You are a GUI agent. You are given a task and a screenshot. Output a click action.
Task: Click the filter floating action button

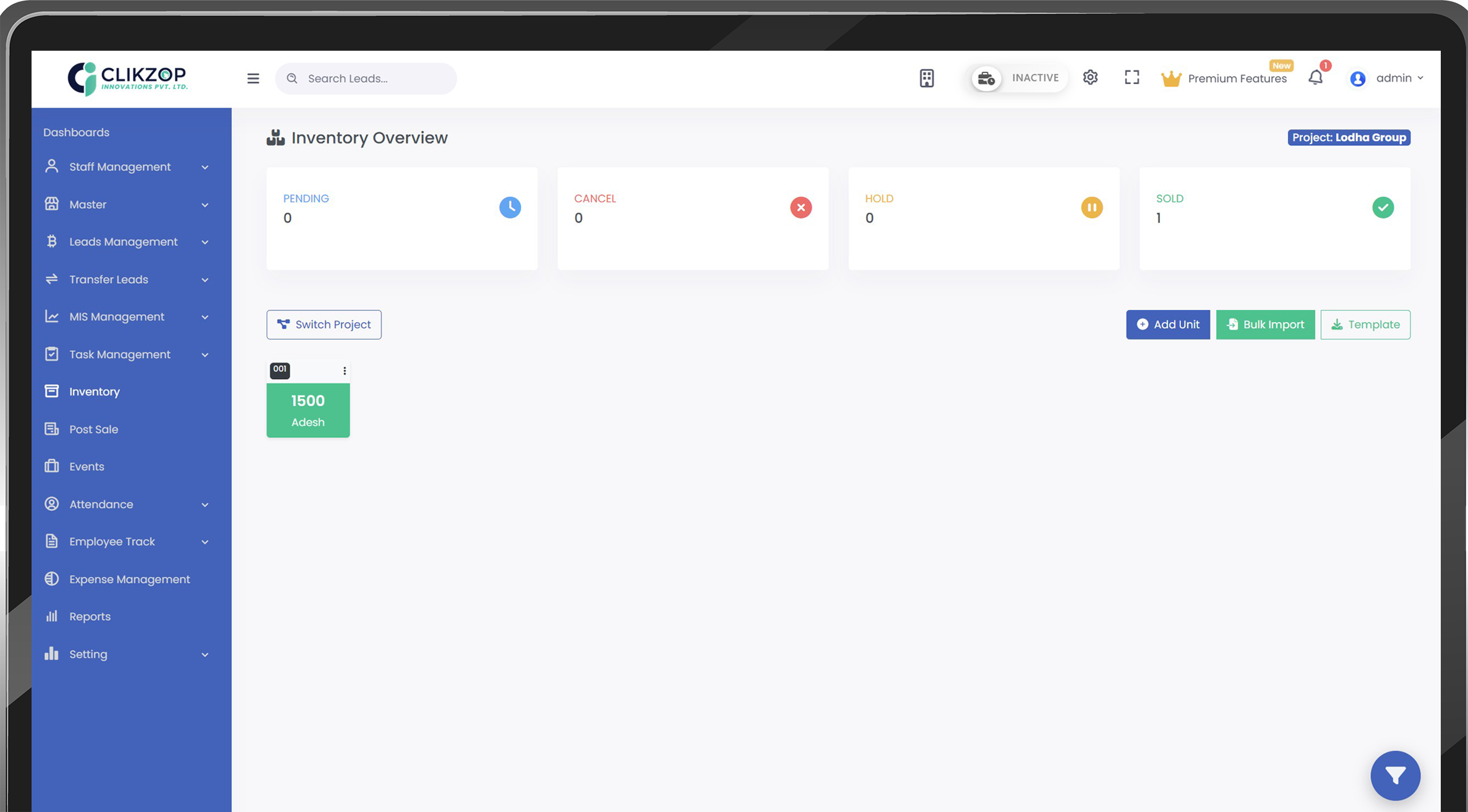[x=1396, y=776]
